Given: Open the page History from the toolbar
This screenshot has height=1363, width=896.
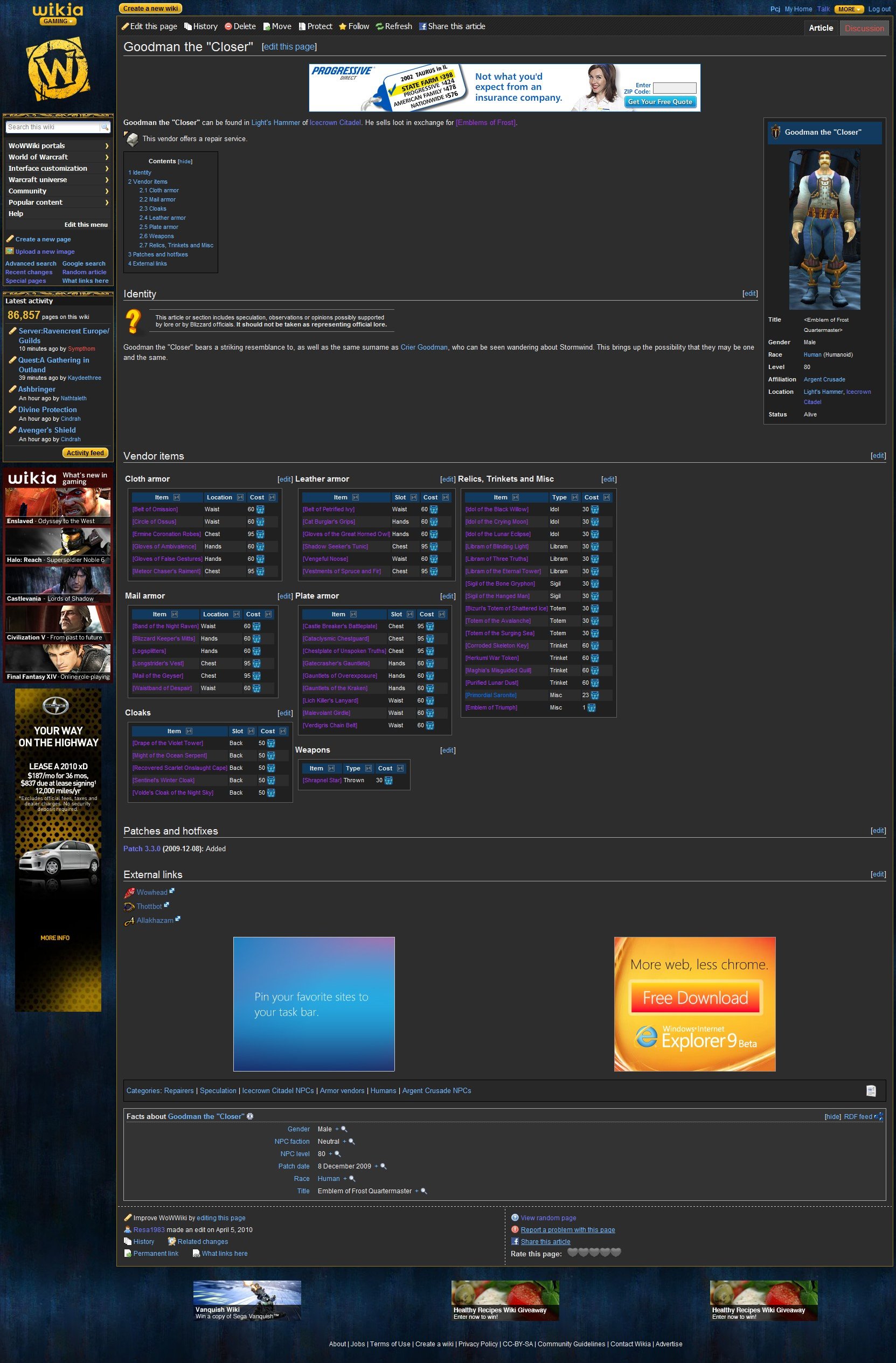Looking at the screenshot, I should [200, 26].
